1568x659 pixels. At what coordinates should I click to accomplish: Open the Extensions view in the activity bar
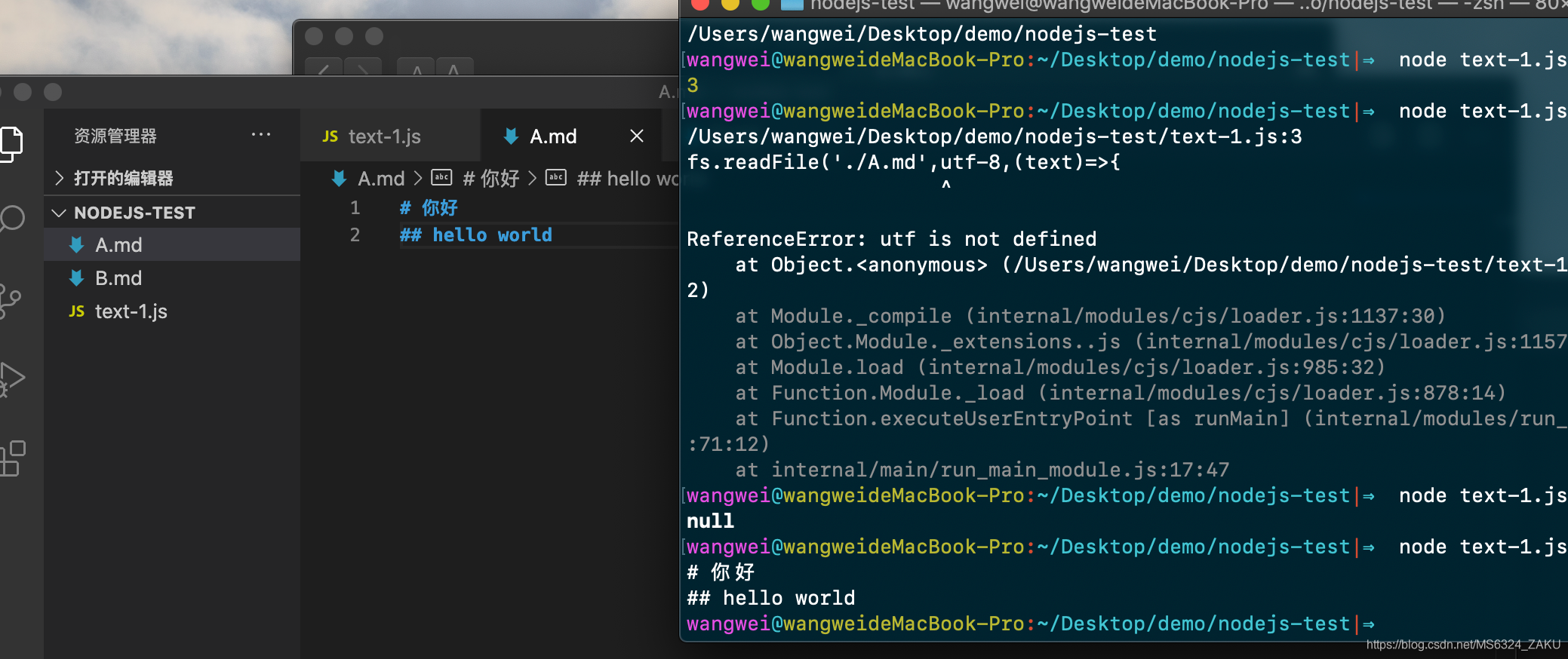12,458
